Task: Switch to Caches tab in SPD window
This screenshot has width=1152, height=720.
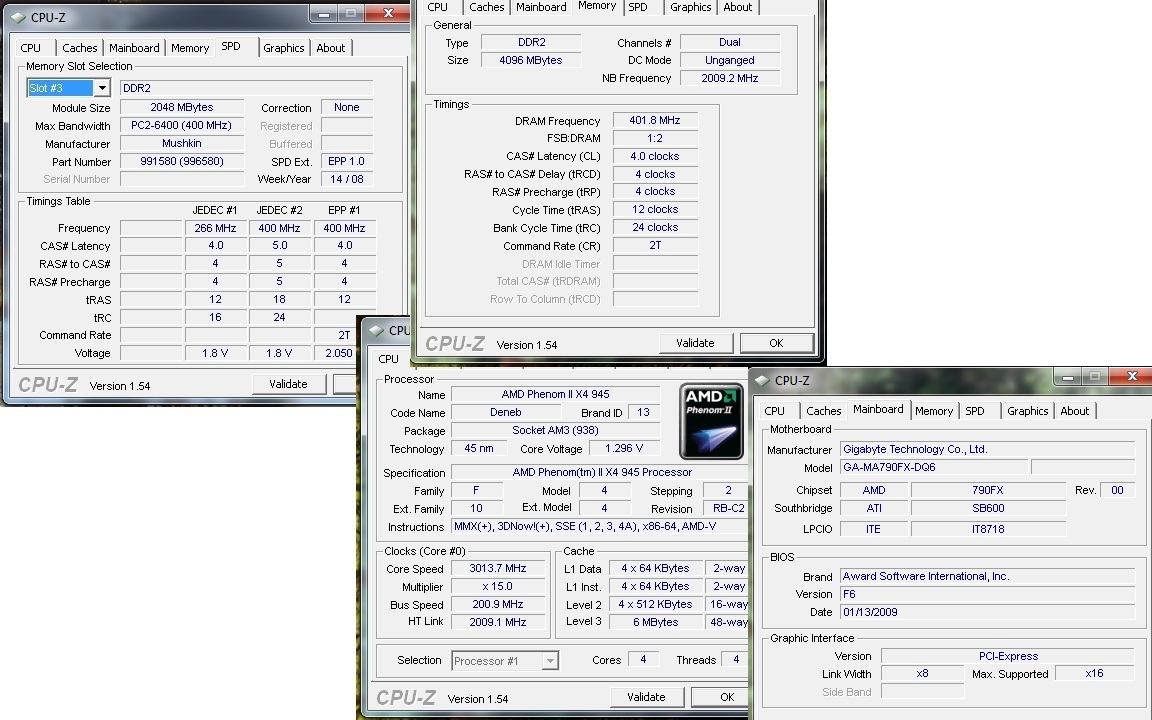Action: point(79,48)
